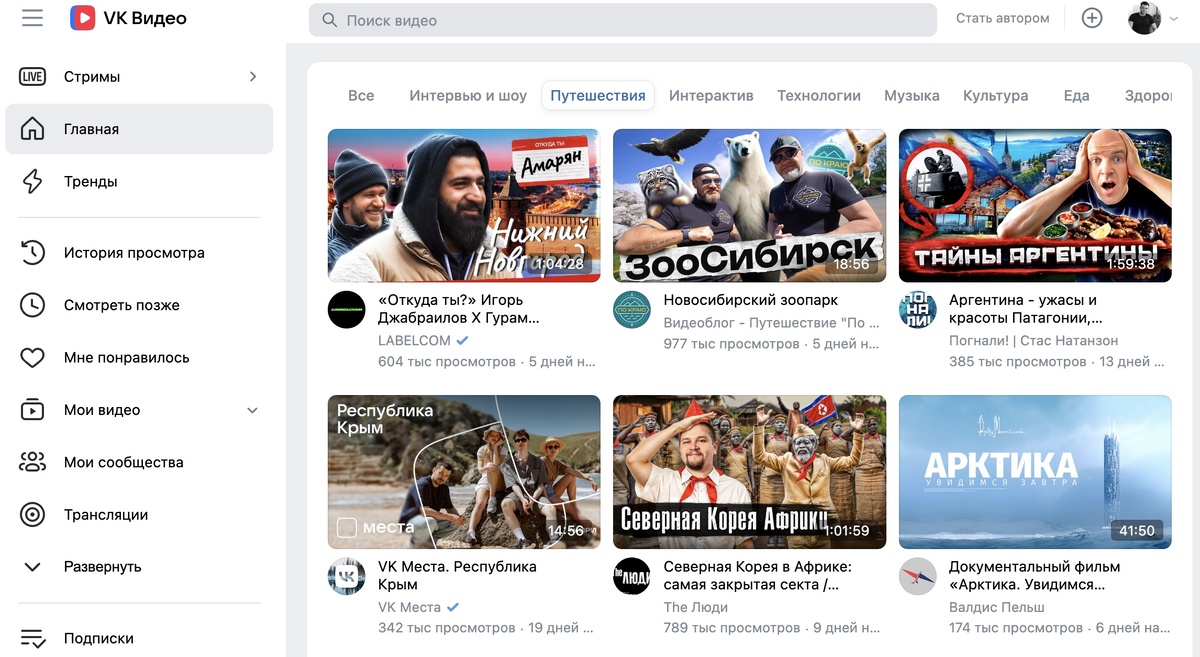Play the Нижний Новгород video thumbnail
The width and height of the screenshot is (1200, 657).
464,205
